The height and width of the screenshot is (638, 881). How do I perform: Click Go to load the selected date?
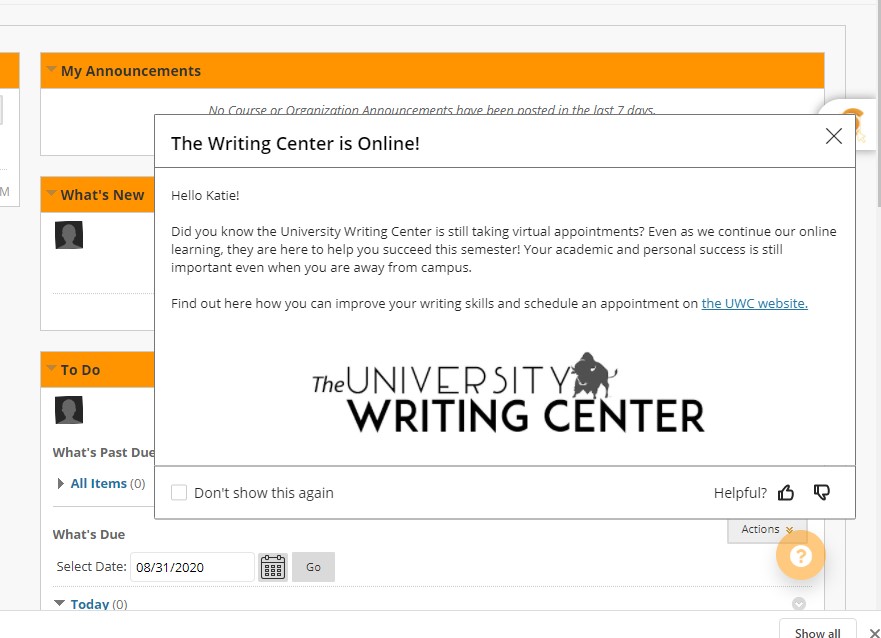[x=312, y=566]
